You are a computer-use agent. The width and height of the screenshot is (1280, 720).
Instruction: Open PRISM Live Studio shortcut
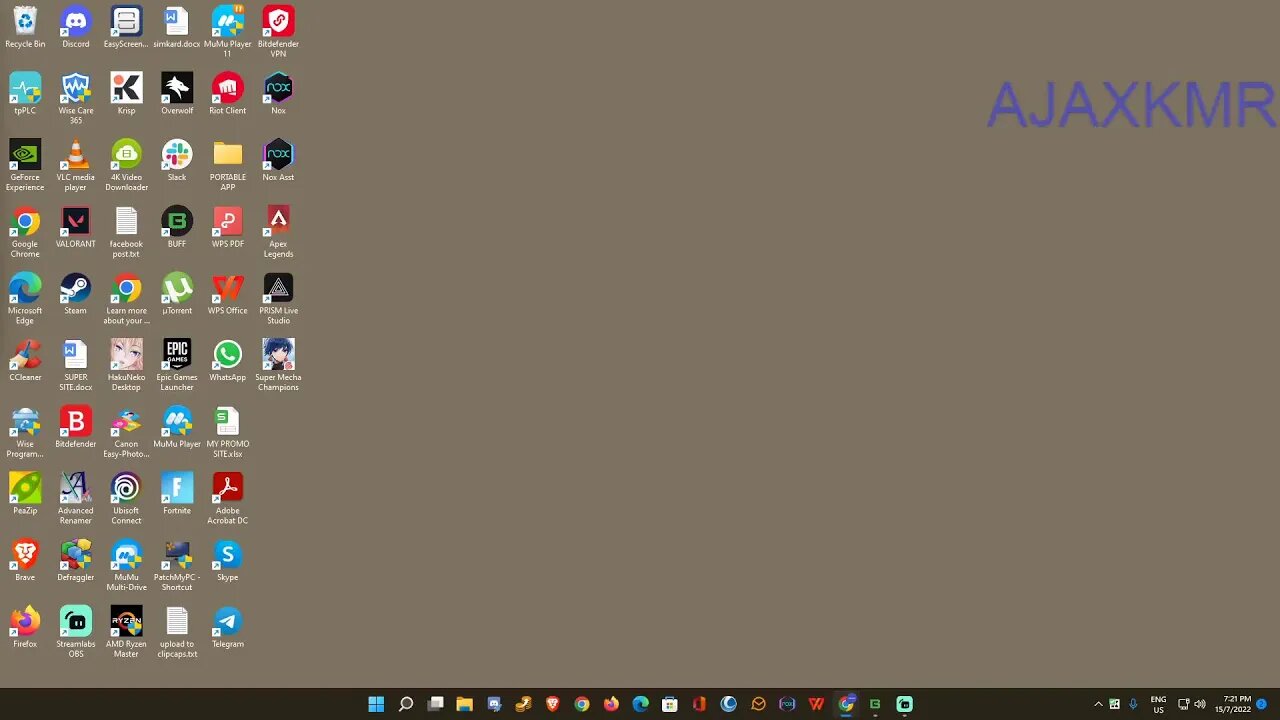278,298
